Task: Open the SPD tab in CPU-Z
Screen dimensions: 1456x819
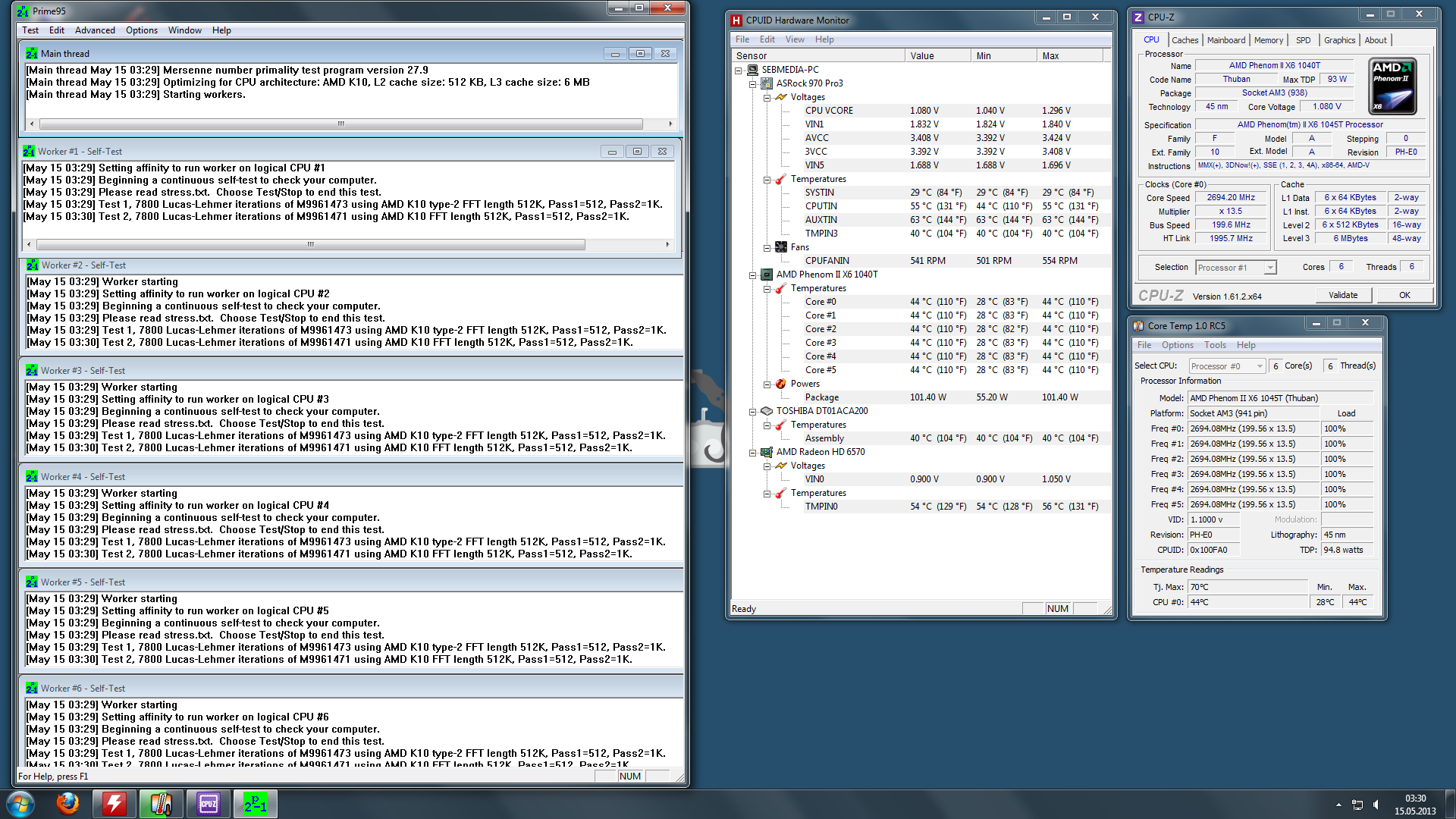Action: [1303, 40]
